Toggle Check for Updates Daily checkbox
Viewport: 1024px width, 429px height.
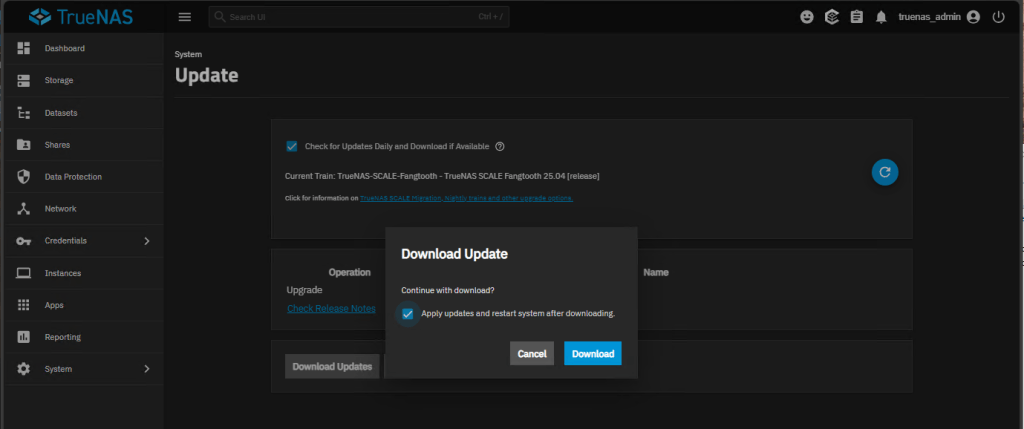(292, 146)
